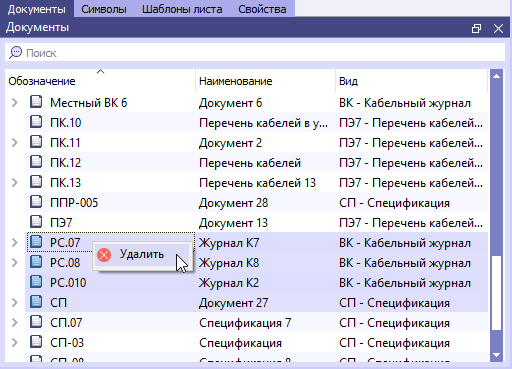The height and width of the screenshot is (369, 512).
Task: Choose Удалить in the context menu
Action: pos(142,255)
